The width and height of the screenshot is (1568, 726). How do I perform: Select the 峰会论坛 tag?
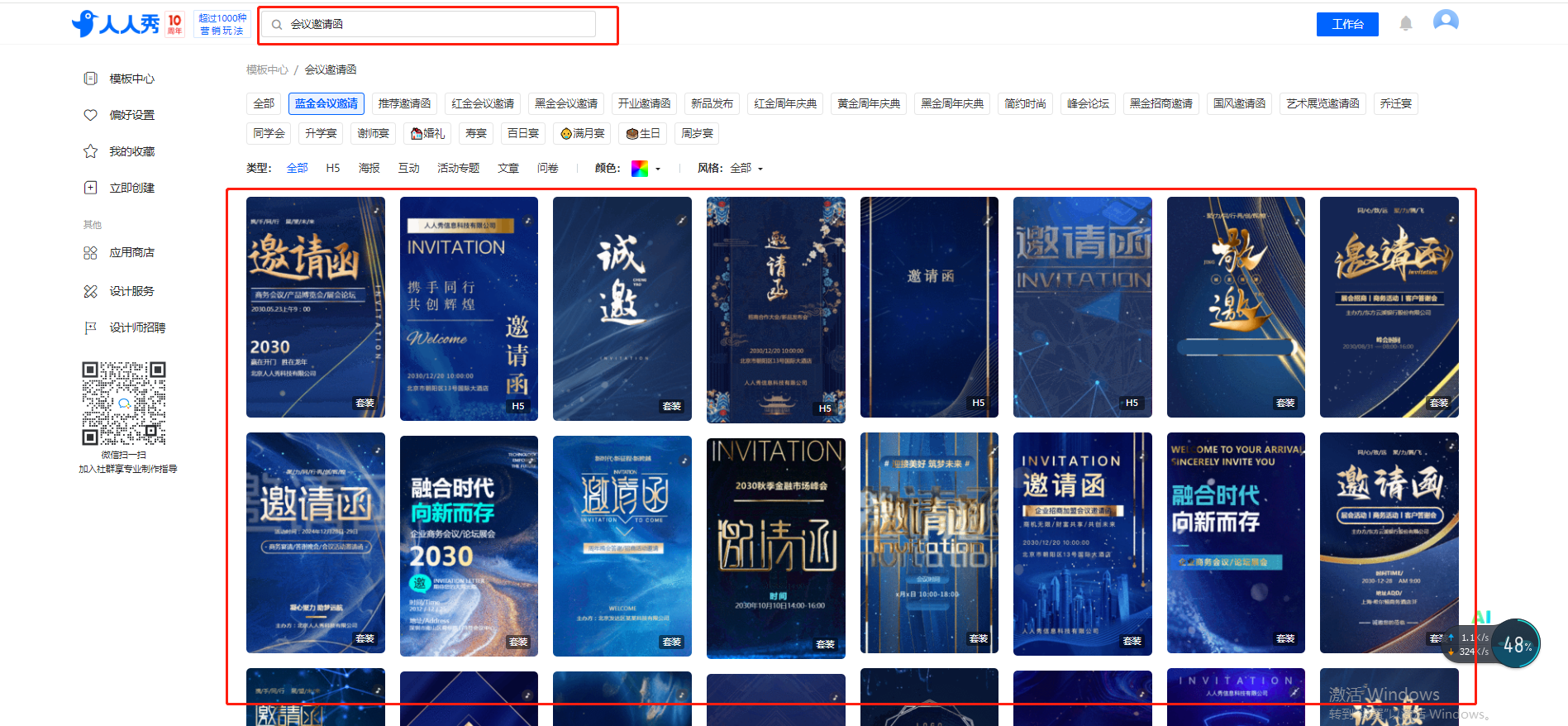[1088, 103]
